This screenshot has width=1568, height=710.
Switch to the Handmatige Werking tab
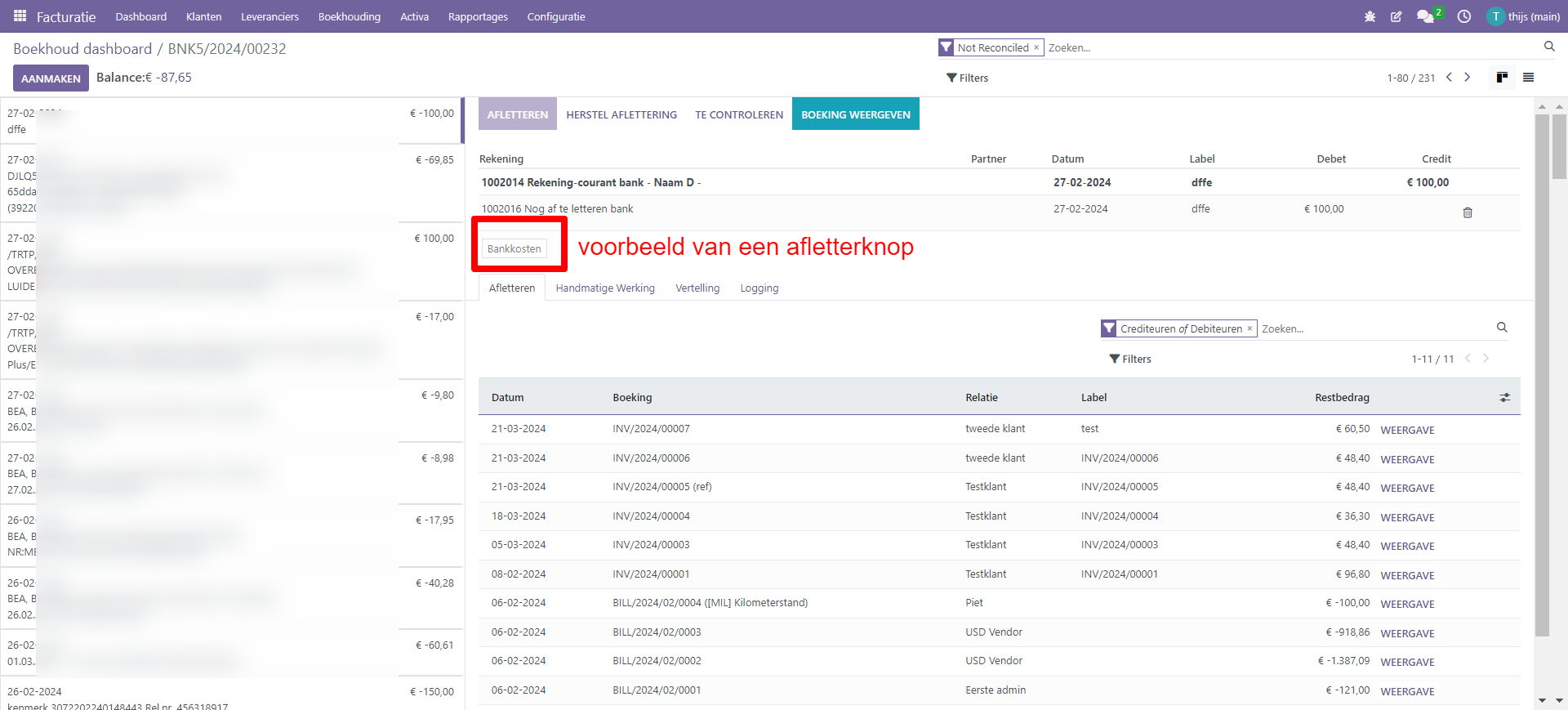click(x=605, y=288)
